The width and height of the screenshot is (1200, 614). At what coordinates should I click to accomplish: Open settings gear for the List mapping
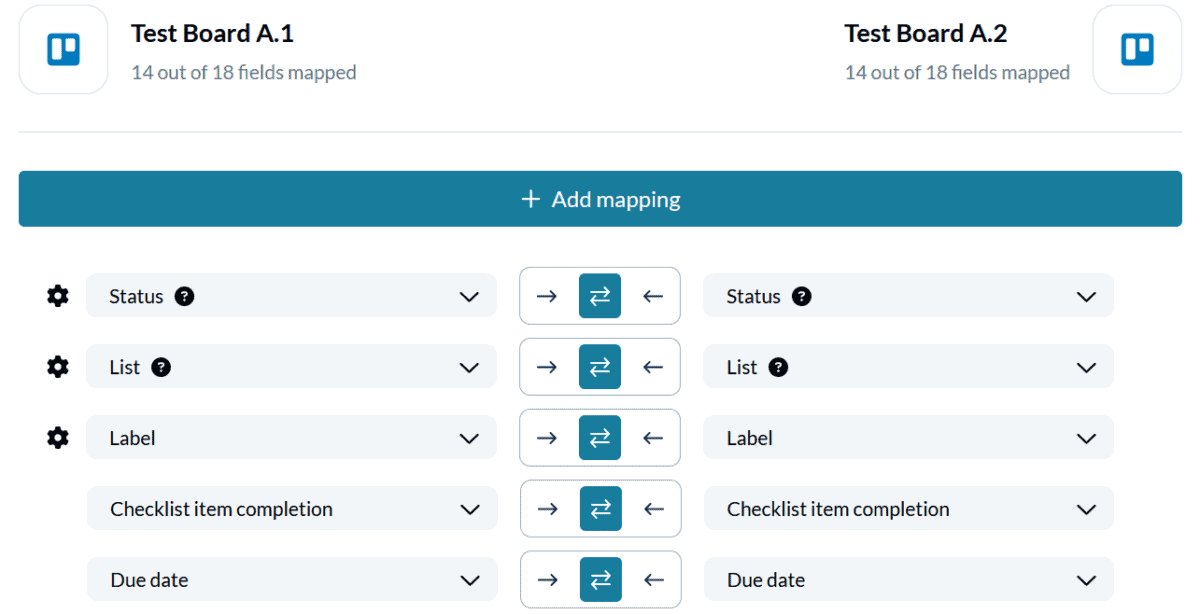pos(57,367)
